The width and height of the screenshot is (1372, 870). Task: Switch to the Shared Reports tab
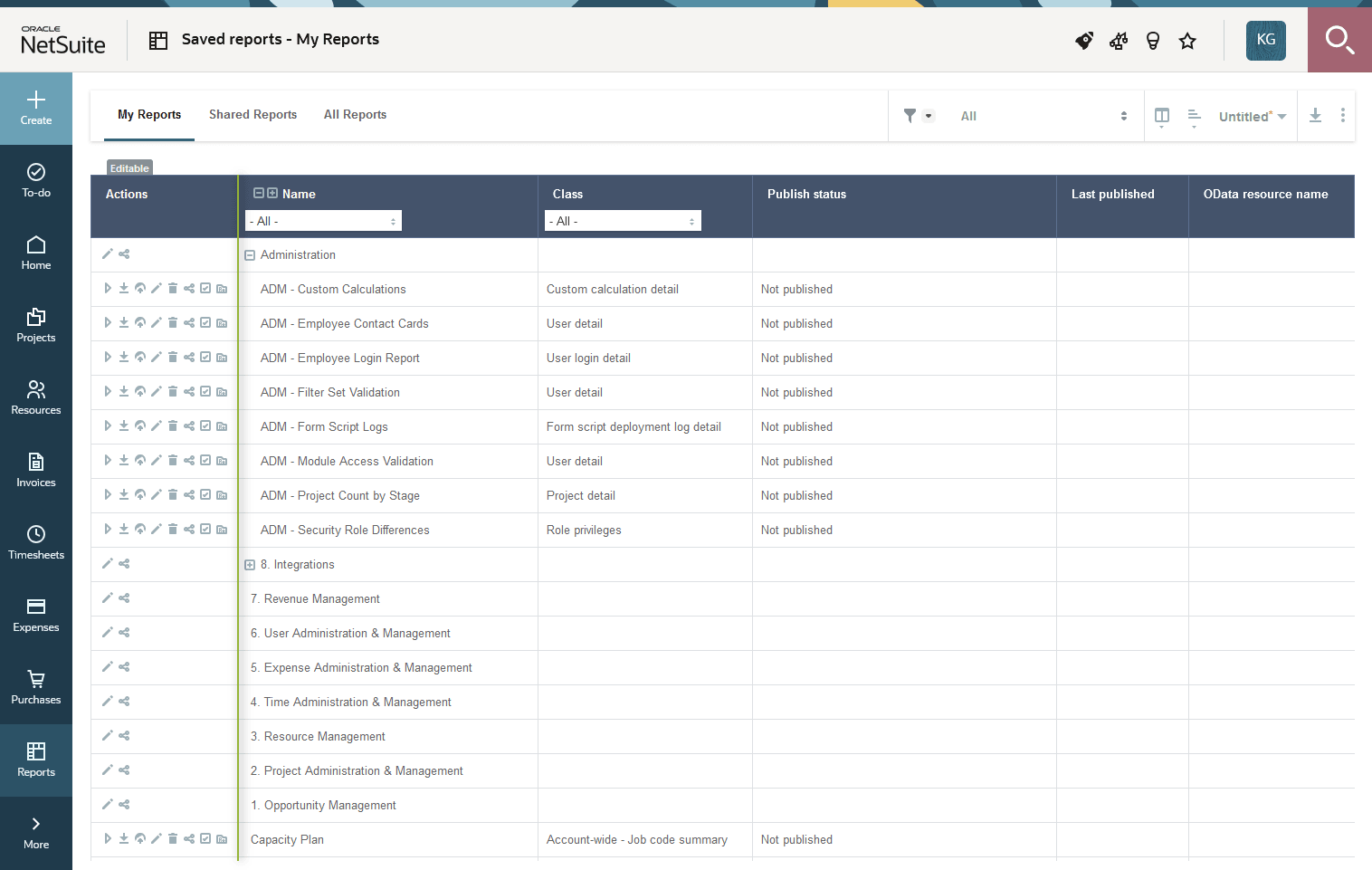coord(252,115)
